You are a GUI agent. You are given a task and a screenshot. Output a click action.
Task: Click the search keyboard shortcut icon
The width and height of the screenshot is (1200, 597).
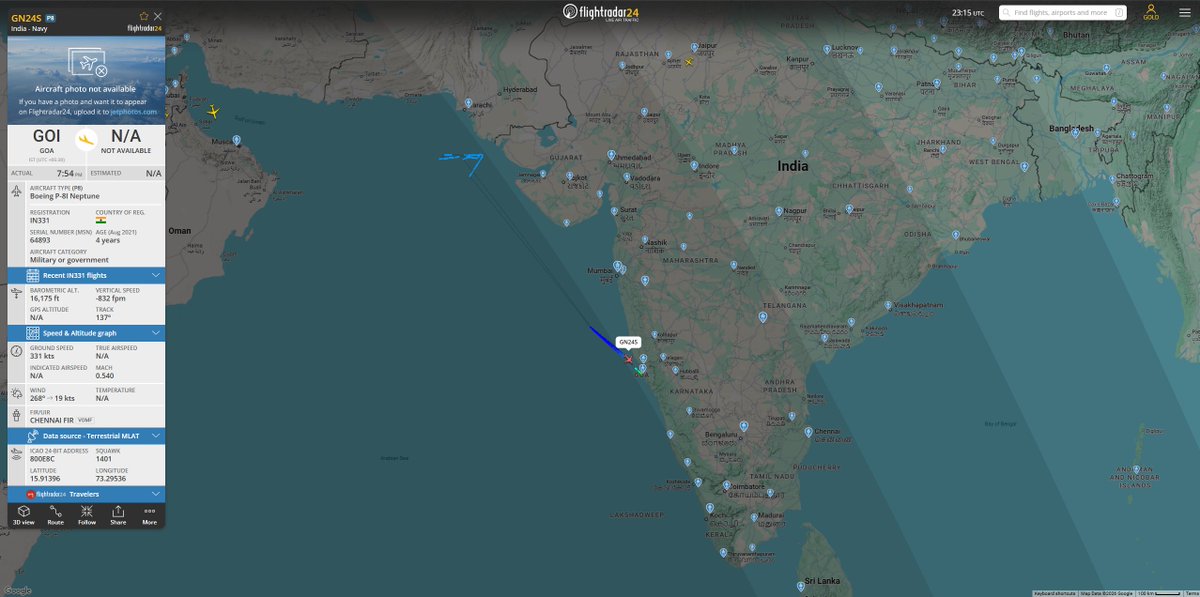(1120, 13)
